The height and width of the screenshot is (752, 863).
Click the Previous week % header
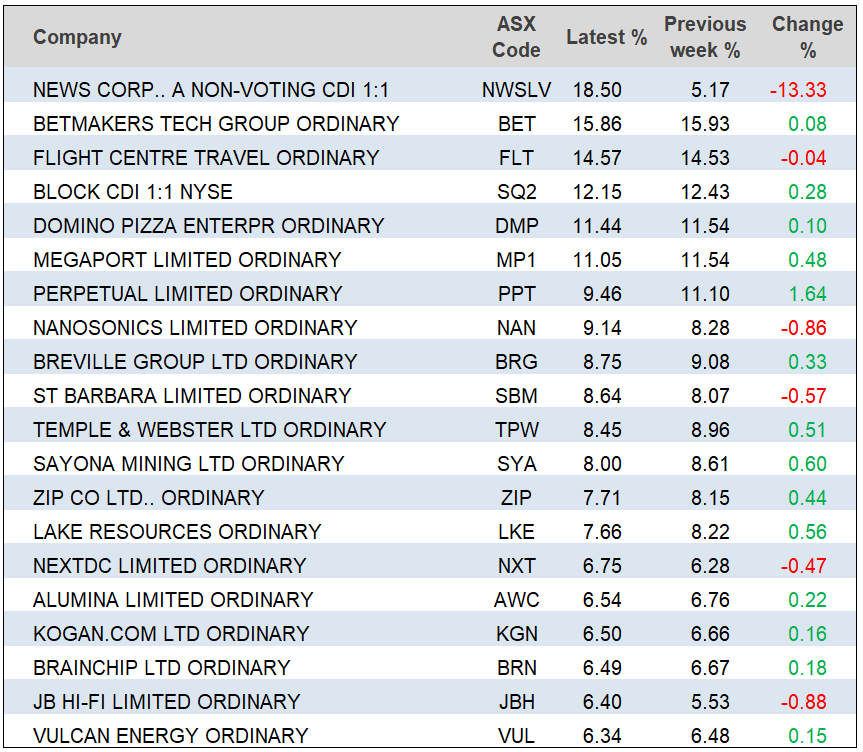point(704,38)
